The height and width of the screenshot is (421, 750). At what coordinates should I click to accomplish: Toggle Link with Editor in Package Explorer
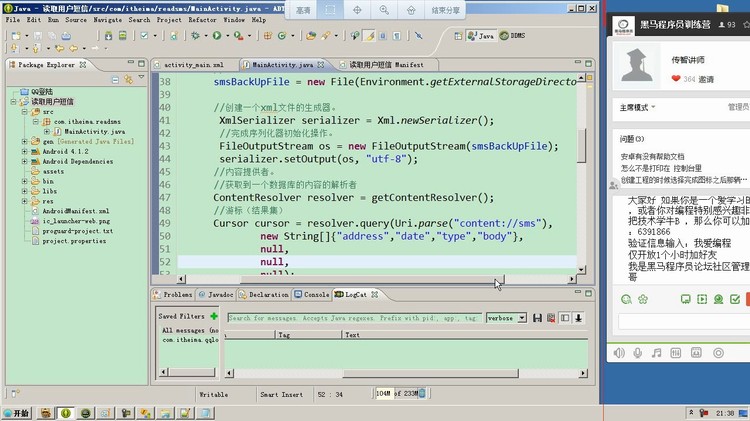128,79
